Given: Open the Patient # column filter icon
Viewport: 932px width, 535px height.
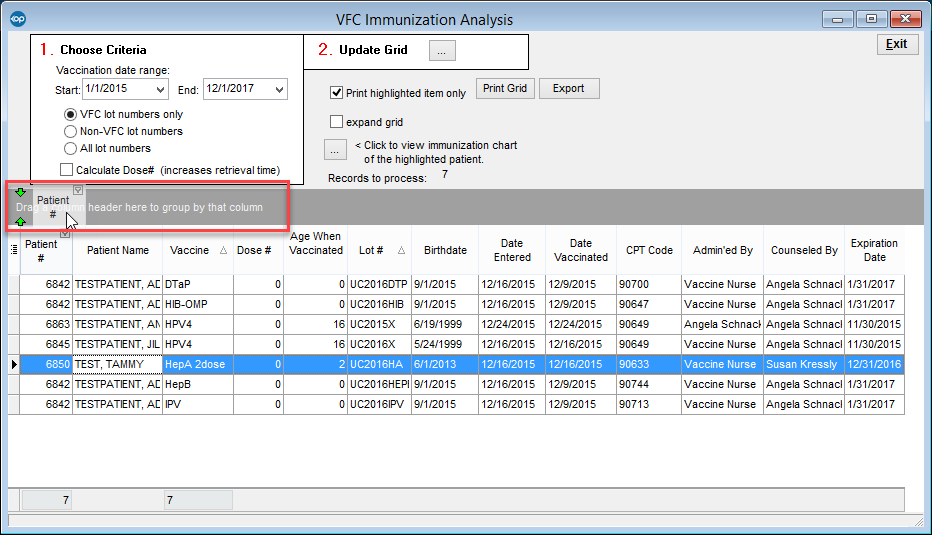Looking at the screenshot, I should click(65, 234).
